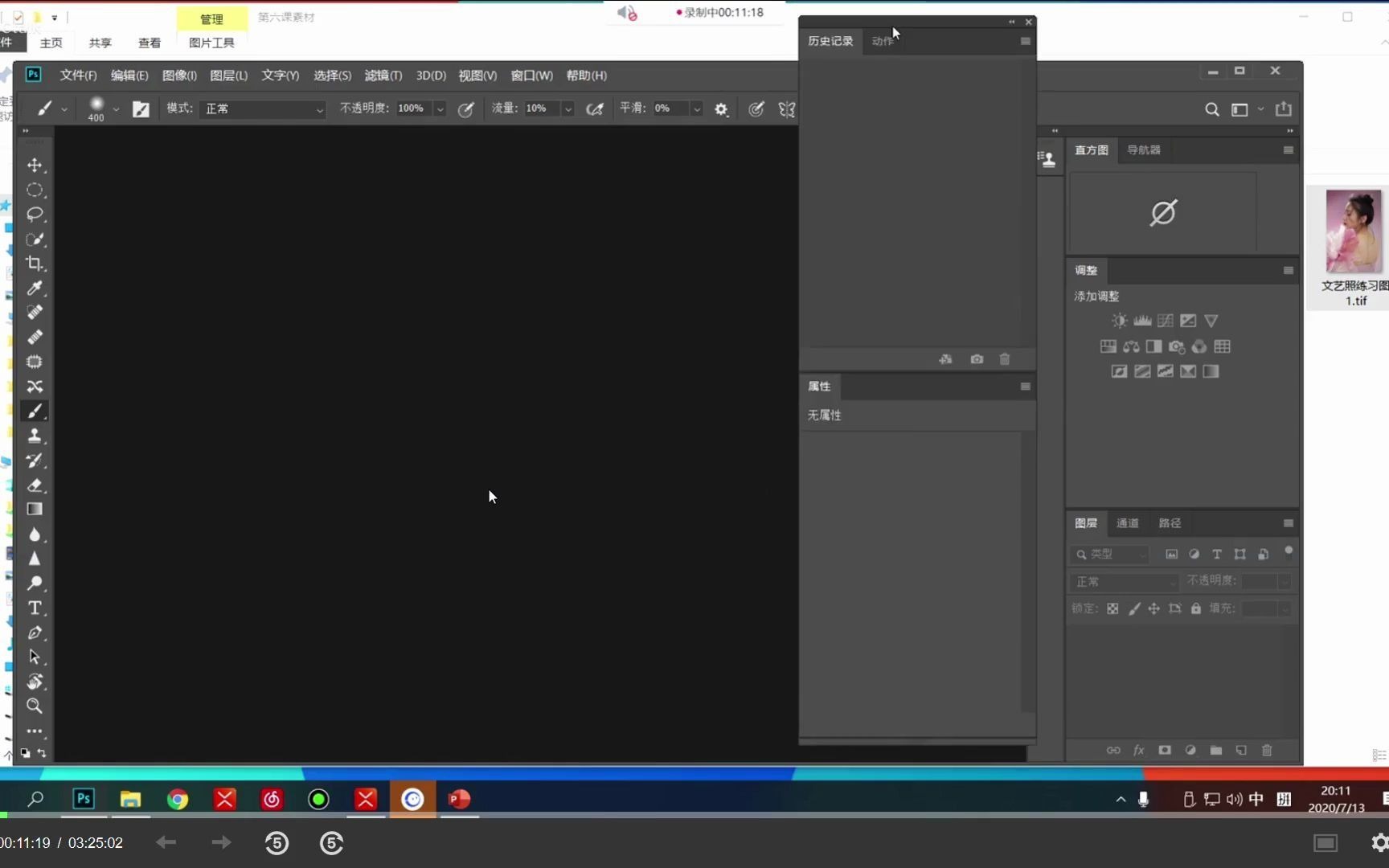Reset default foreground/background colors
Viewport: 1389px width, 868px height.
click(25, 753)
